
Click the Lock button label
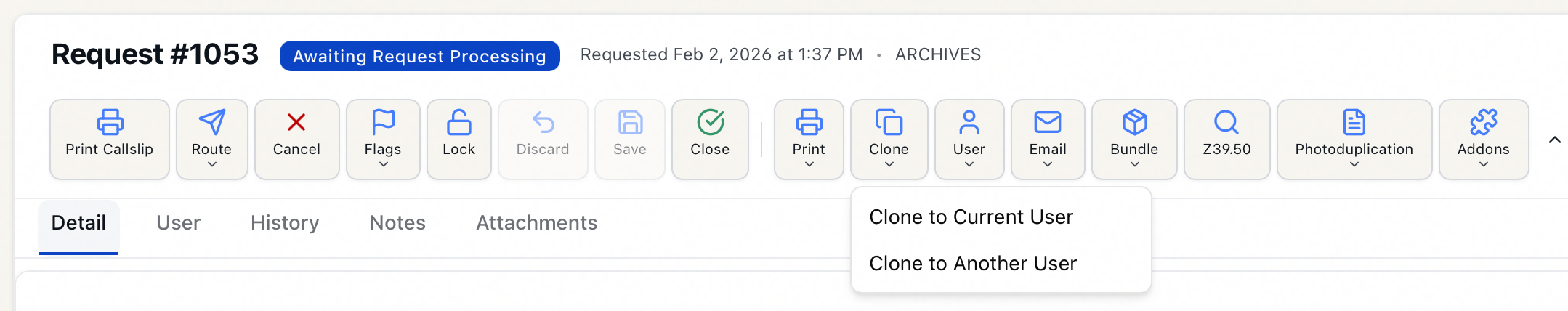click(x=458, y=149)
